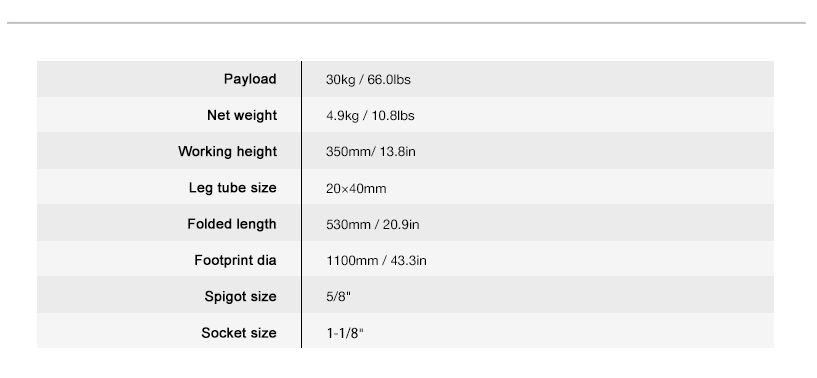
Task: Click the empty area of the Socket size row
Action: pos(568,331)
